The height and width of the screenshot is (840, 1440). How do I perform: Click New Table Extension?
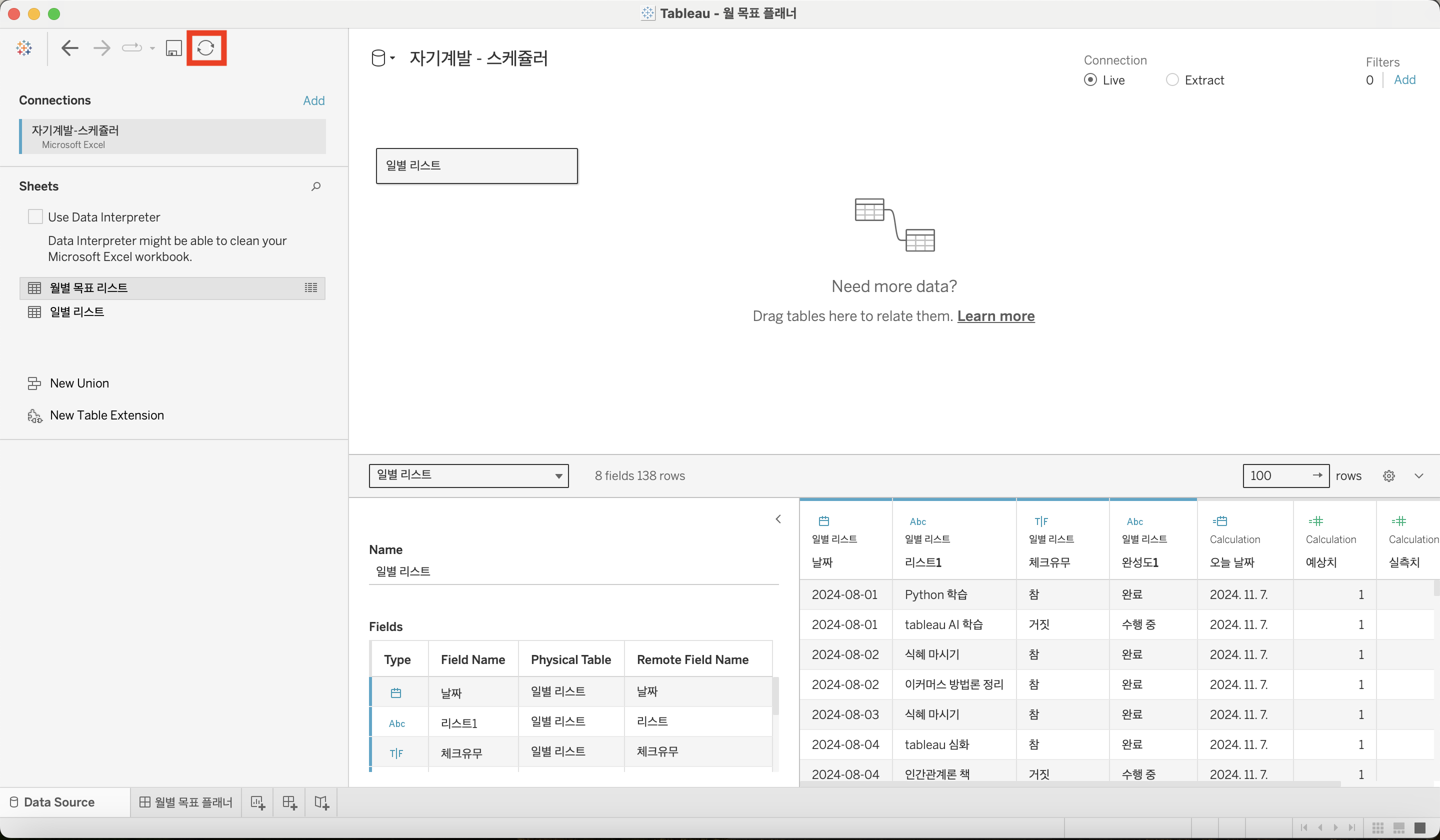pyautogui.click(x=107, y=415)
